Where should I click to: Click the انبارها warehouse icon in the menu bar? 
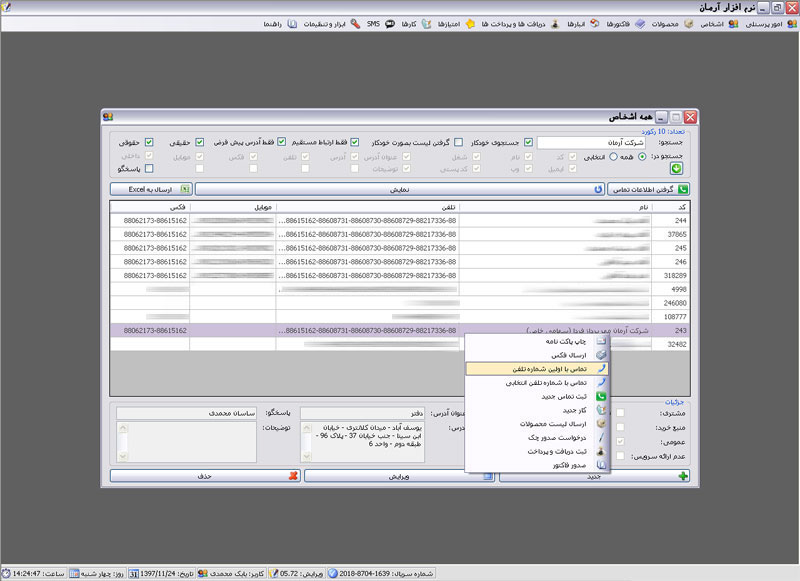(x=594, y=24)
